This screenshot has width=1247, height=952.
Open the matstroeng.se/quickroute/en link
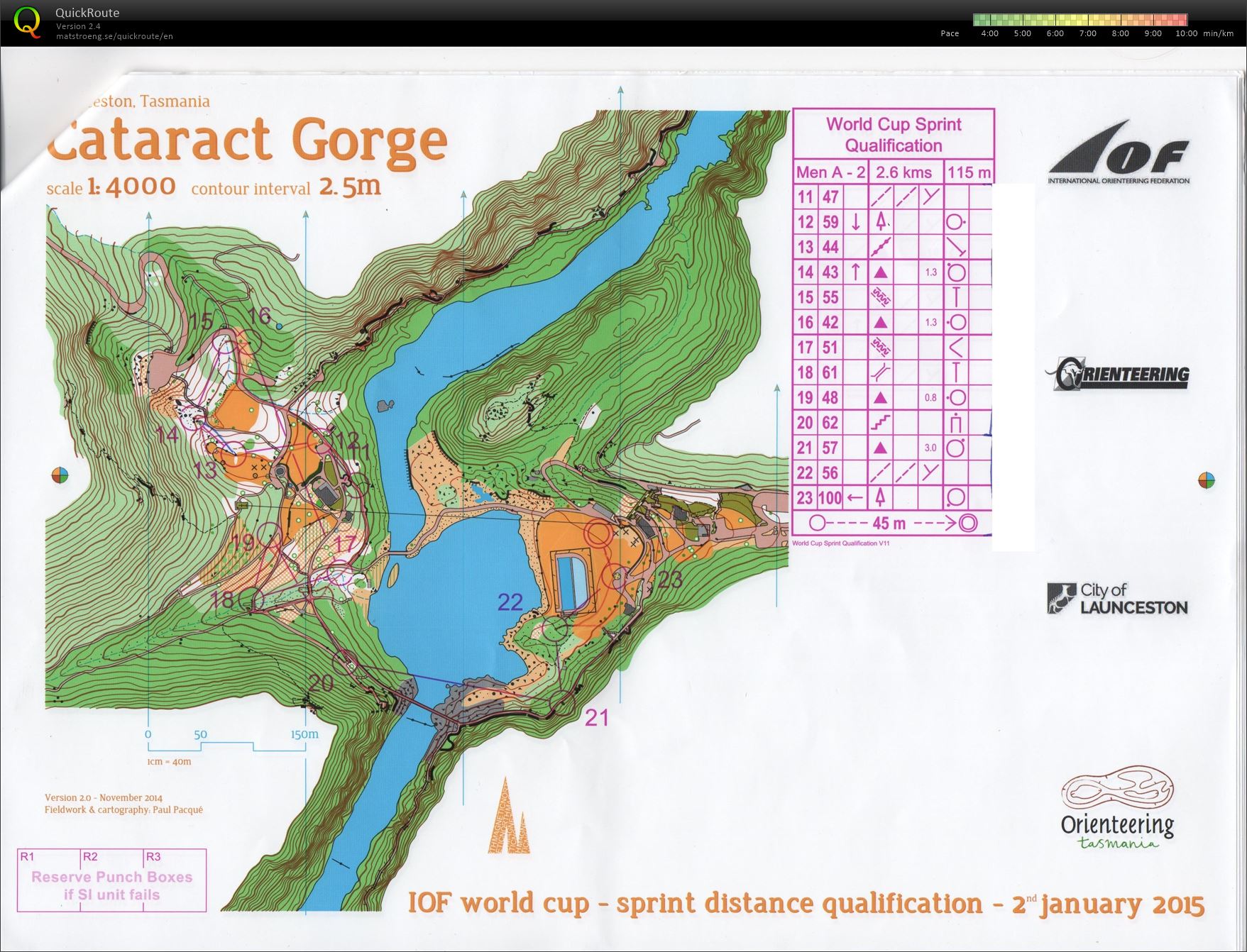[x=114, y=36]
